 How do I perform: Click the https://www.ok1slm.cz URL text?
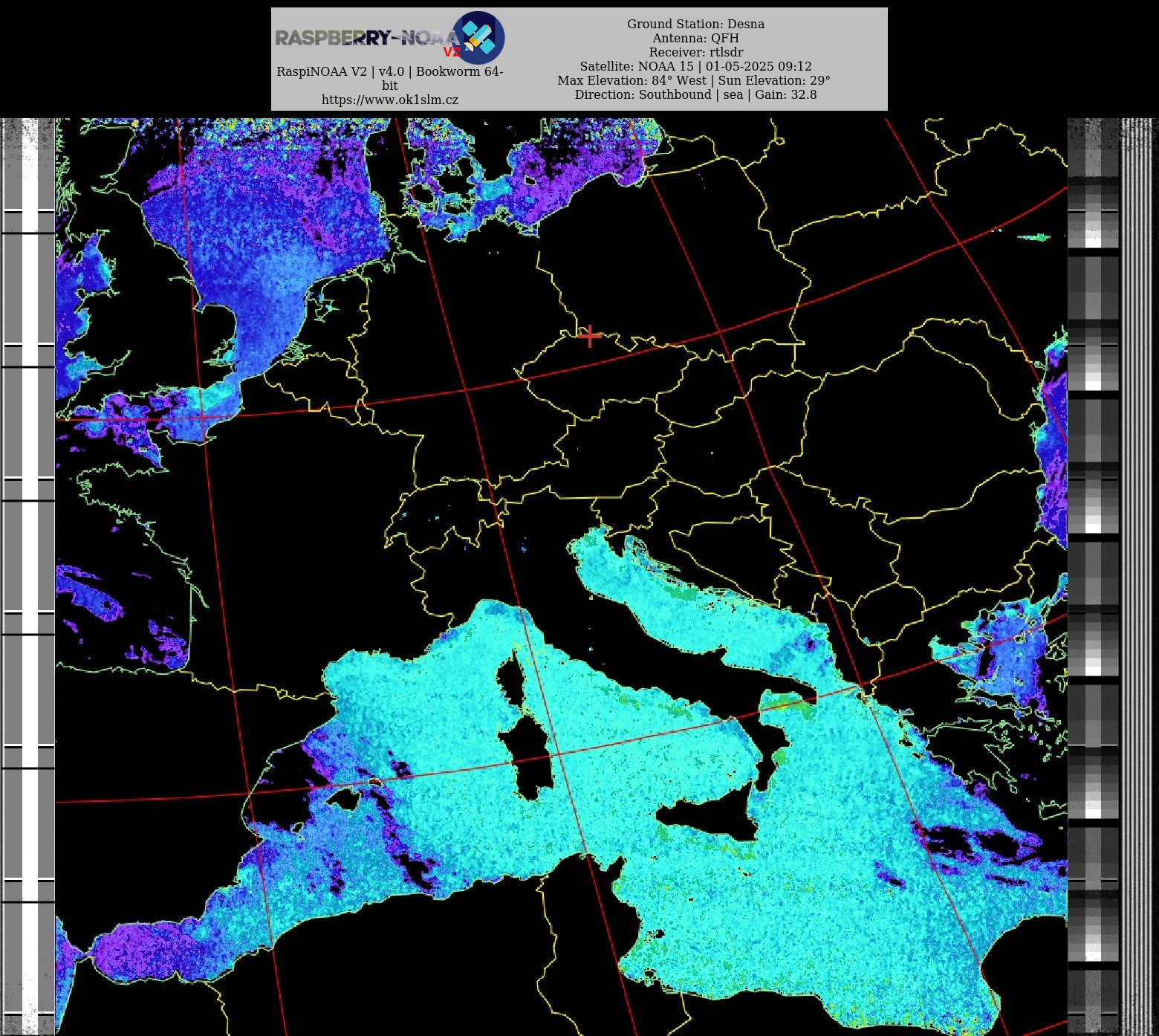390,100
